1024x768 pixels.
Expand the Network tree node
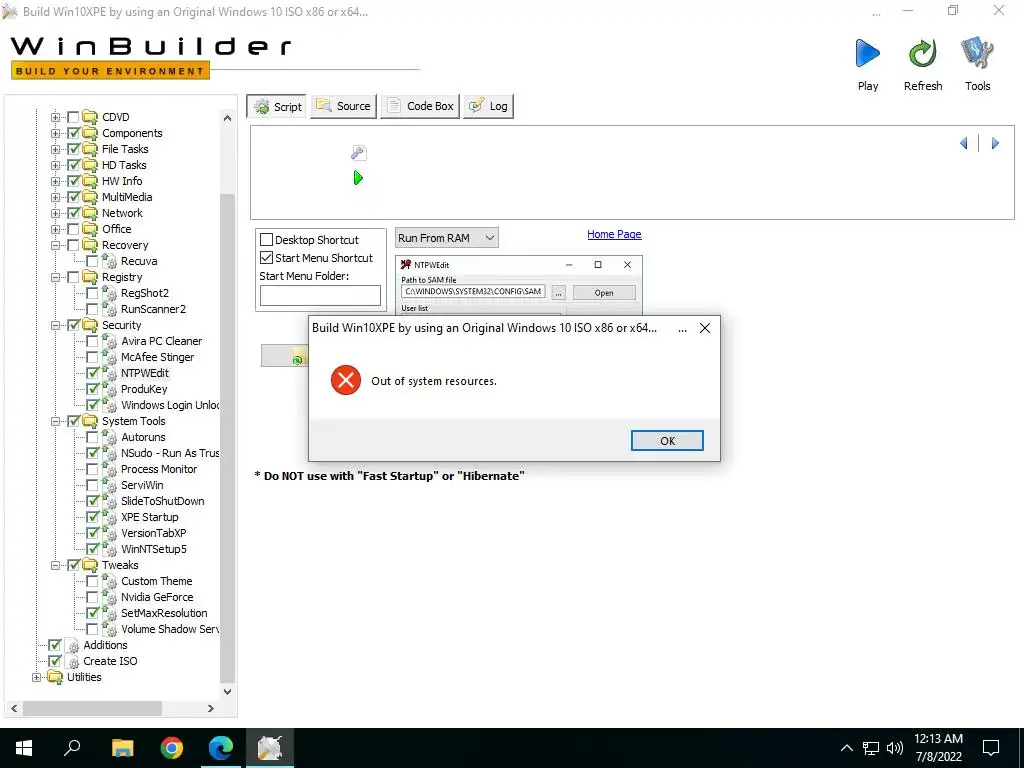click(x=56, y=214)
